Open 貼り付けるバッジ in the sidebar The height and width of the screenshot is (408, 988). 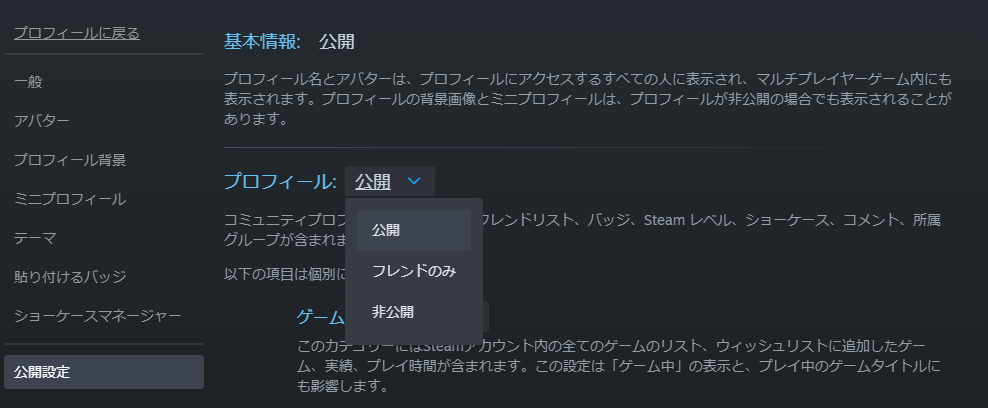coord(70,277)
